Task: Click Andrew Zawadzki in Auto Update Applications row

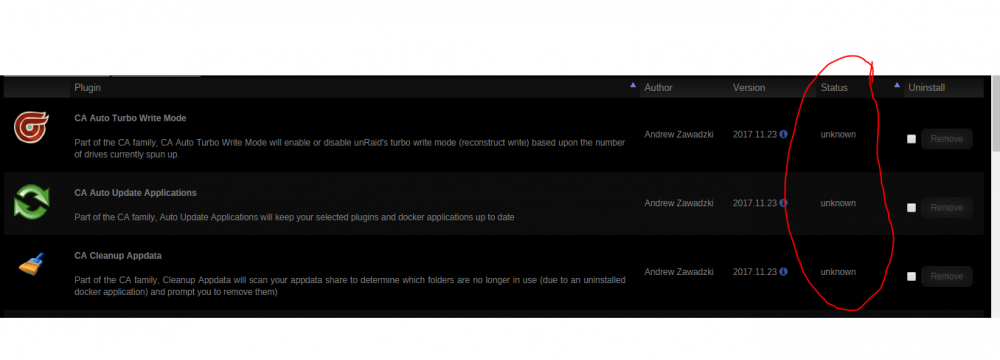Action: point(679,203)
